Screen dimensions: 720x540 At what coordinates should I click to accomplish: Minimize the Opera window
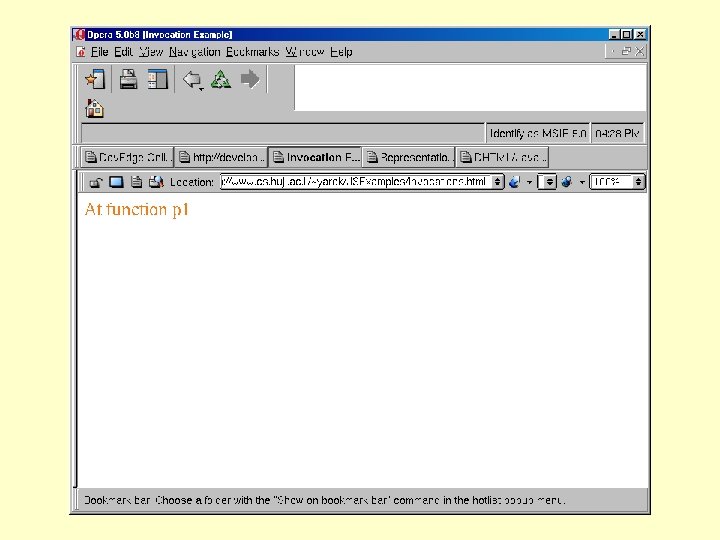614,34
